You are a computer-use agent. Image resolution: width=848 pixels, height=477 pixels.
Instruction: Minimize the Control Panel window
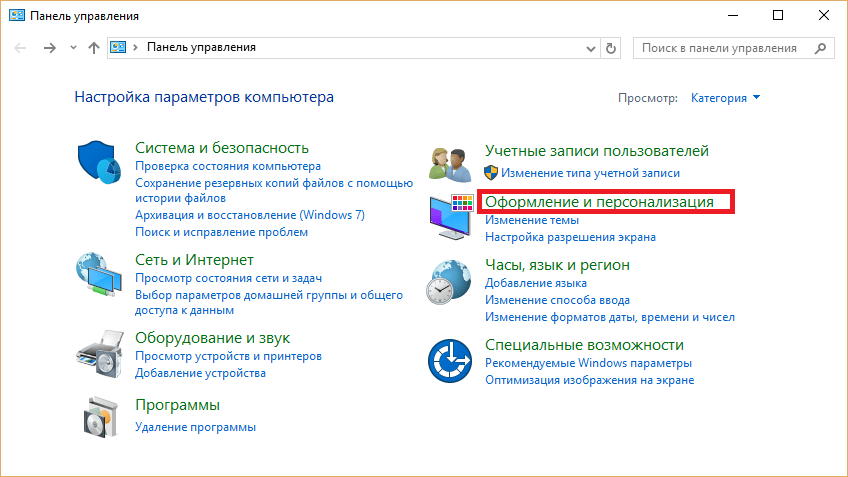[733, 16]
